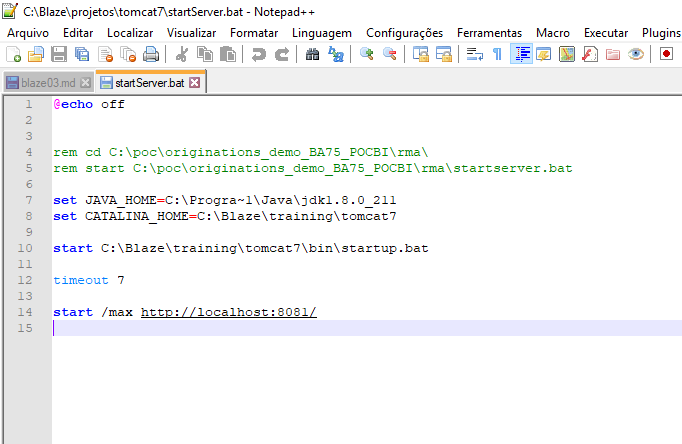The width and height of the screenshot is (682, 444).
Task: Click the Copy toolbar icon
Action: point(205,54)
